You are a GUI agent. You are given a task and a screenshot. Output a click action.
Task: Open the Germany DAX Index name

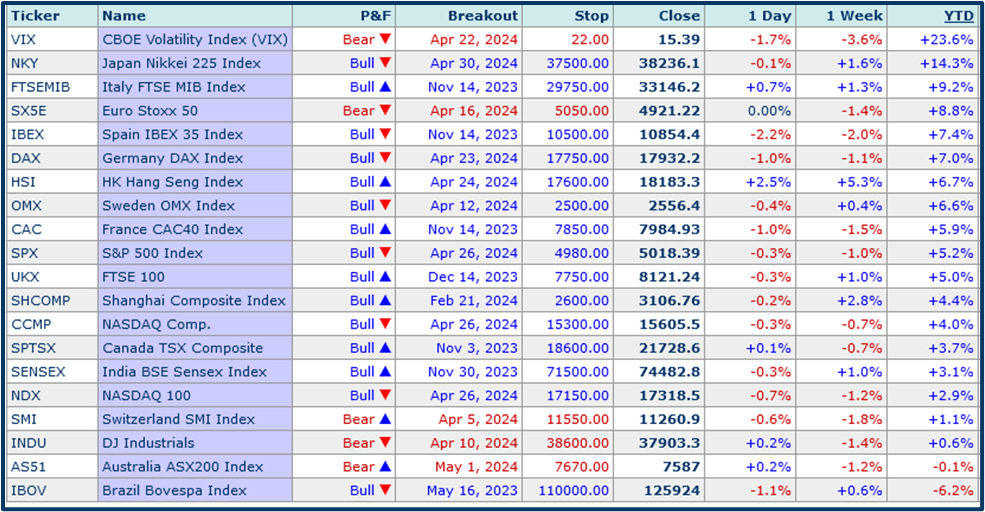[172, 158]
